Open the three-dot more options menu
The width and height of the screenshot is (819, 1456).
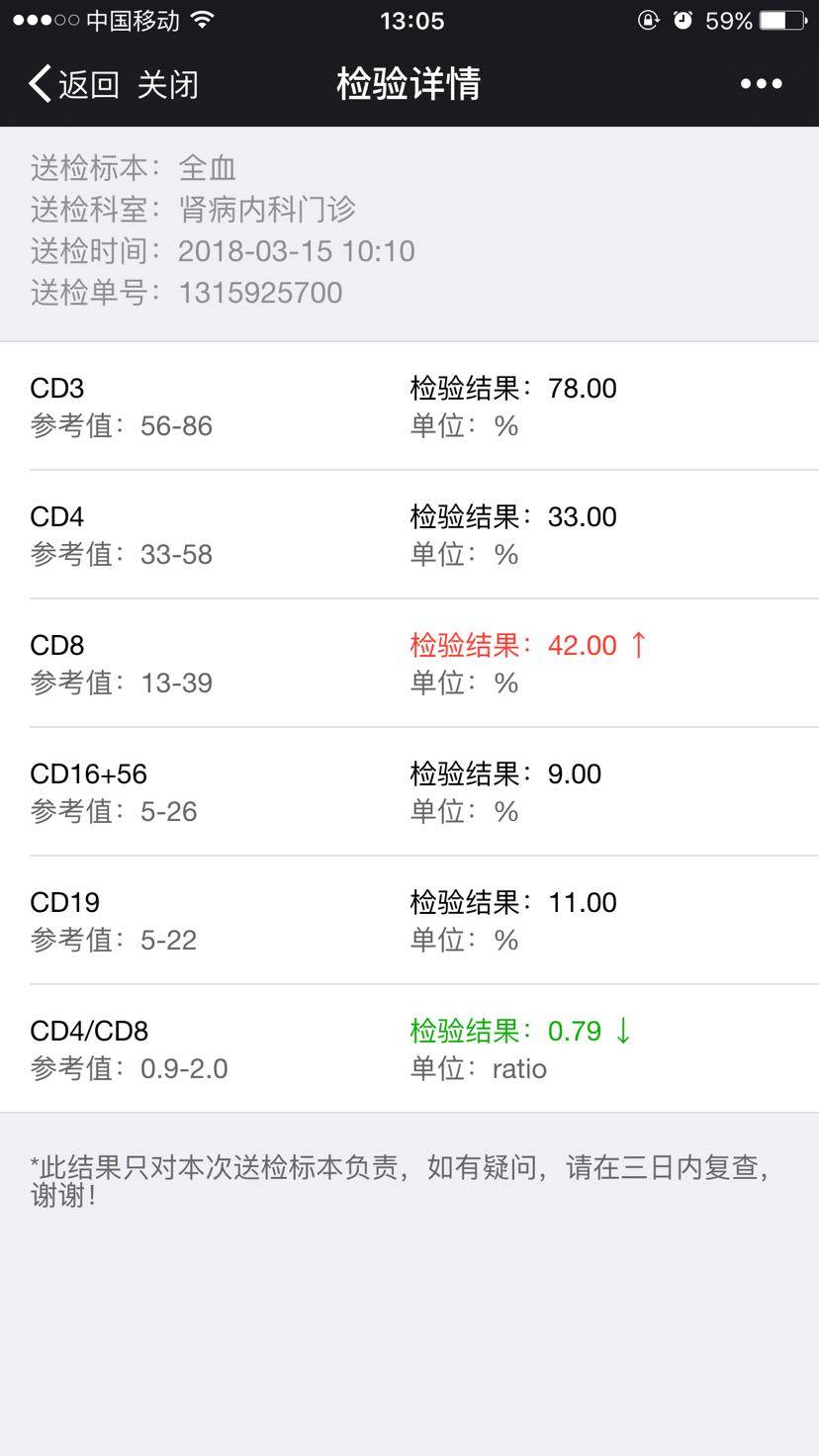pyautogui.click(x=761, y=84)
